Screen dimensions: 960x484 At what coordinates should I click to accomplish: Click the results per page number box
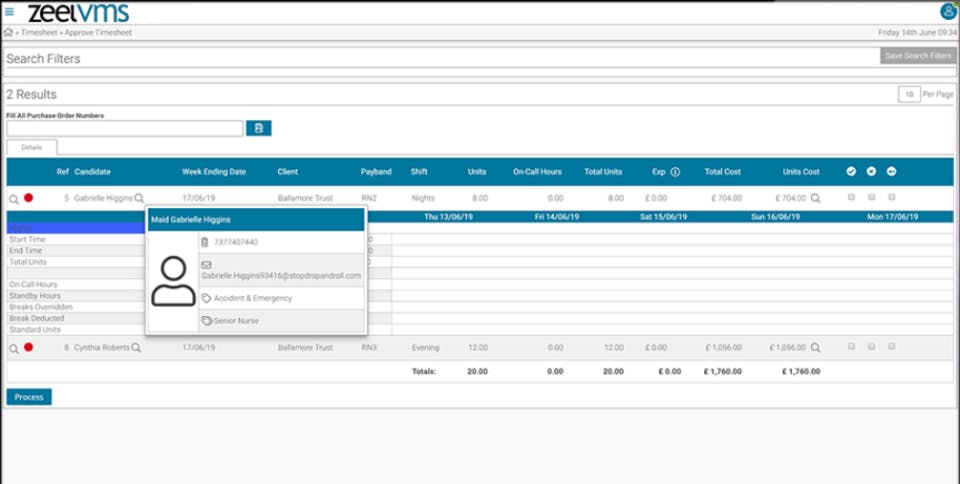pos(909,94)
